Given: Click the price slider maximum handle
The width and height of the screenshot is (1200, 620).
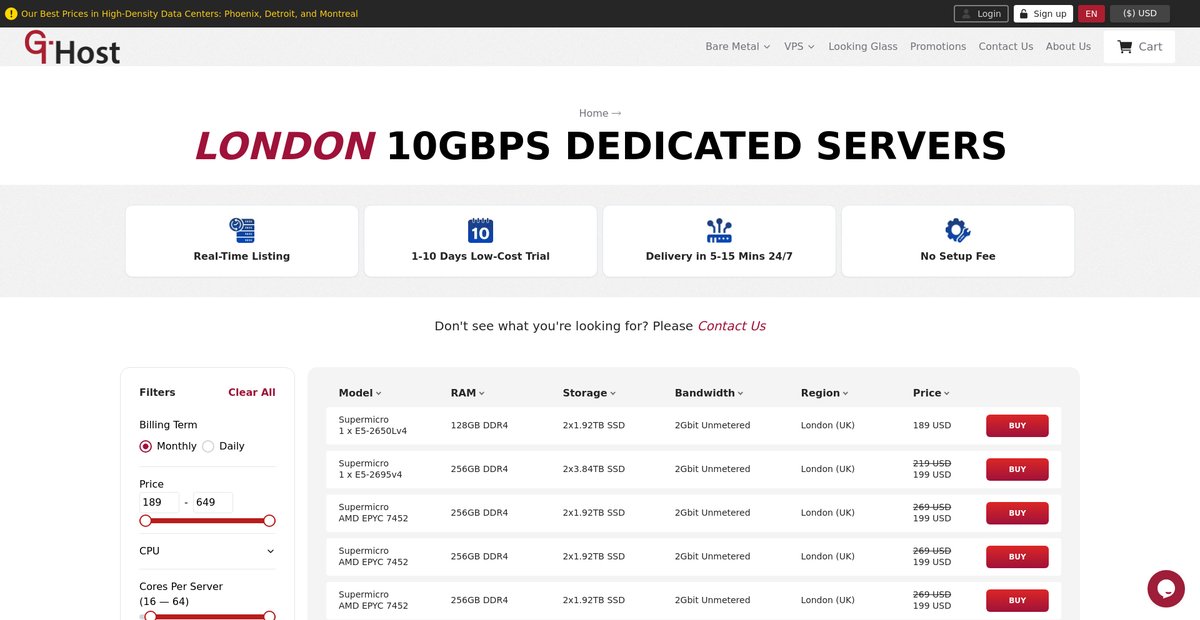Looking at the screenshot, I should [x=269, y=521].
